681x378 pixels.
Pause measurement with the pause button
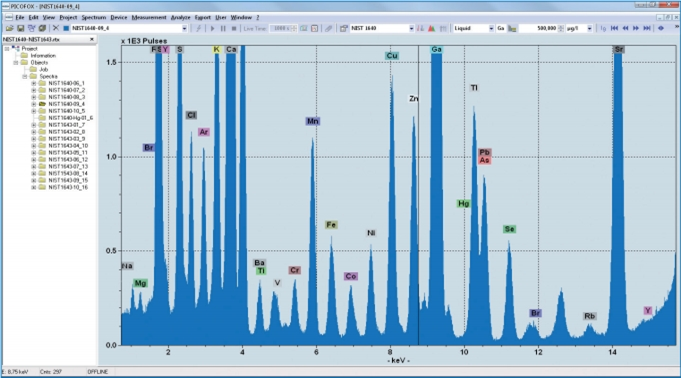pos(223,28)
